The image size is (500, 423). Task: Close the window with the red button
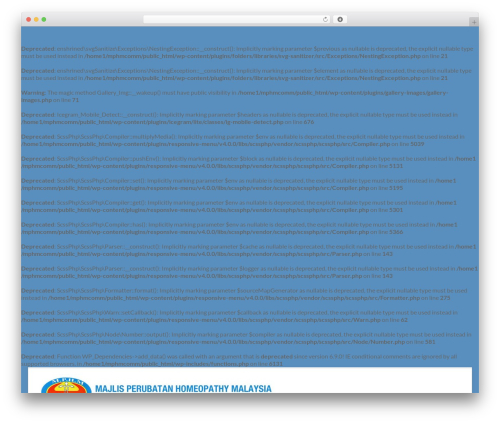tap(29, 20)
